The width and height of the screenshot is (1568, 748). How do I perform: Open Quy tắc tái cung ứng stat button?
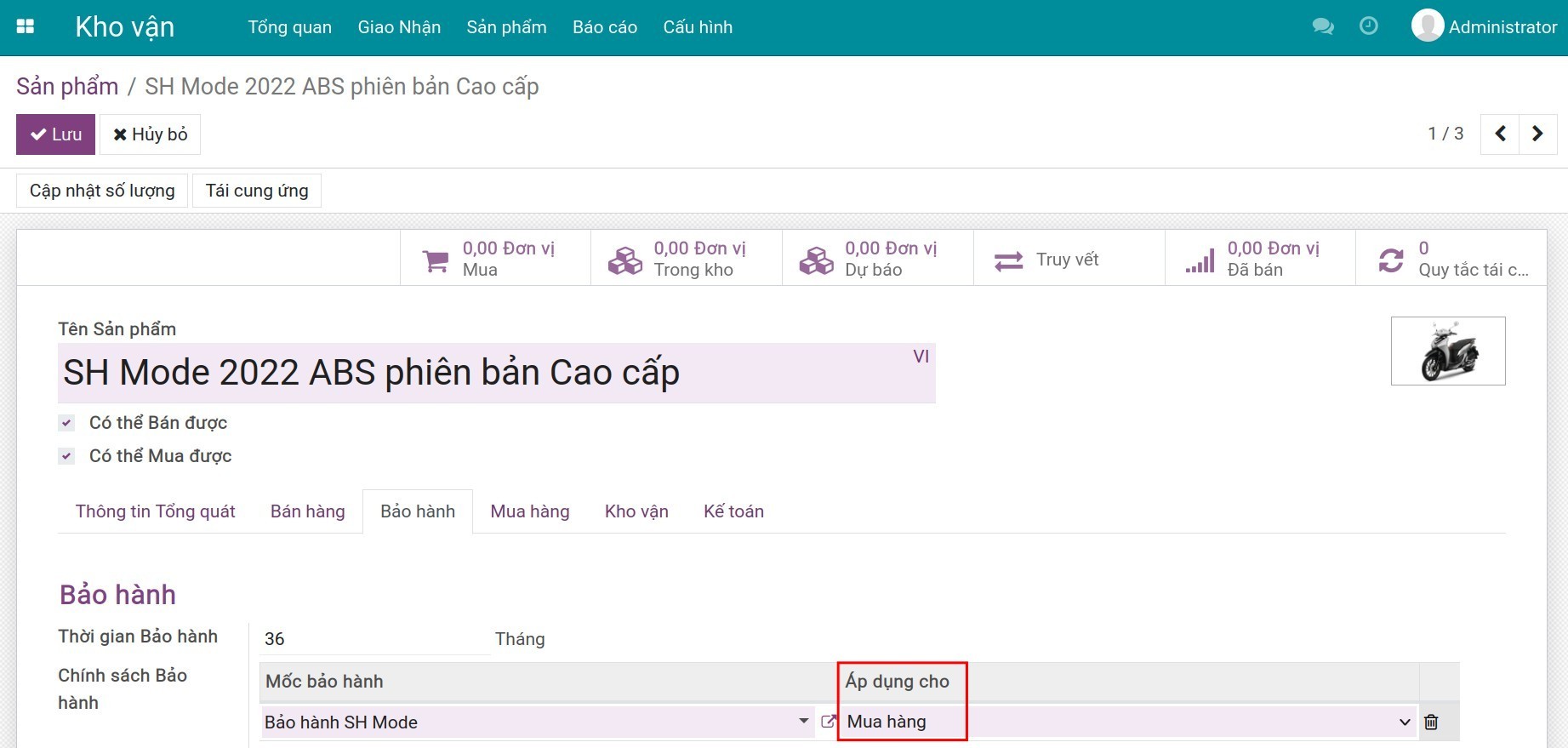click(1451, 260)
